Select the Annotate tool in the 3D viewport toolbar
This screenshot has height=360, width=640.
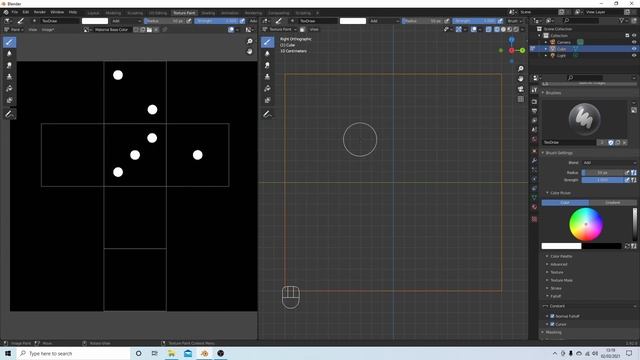tap(267, 115)
